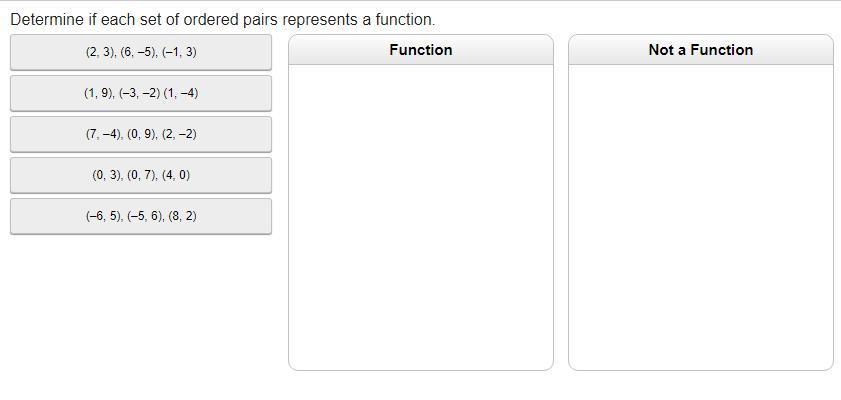Click the ordered pair (2, –2)
The image size is (841, 400).
(179, 134)
